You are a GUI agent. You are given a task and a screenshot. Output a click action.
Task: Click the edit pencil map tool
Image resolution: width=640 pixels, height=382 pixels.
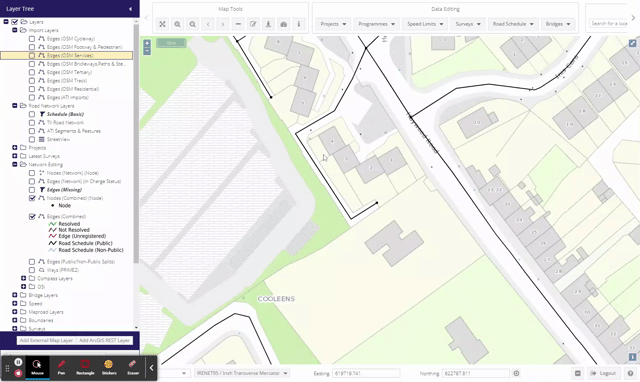[x=253, y=24]
